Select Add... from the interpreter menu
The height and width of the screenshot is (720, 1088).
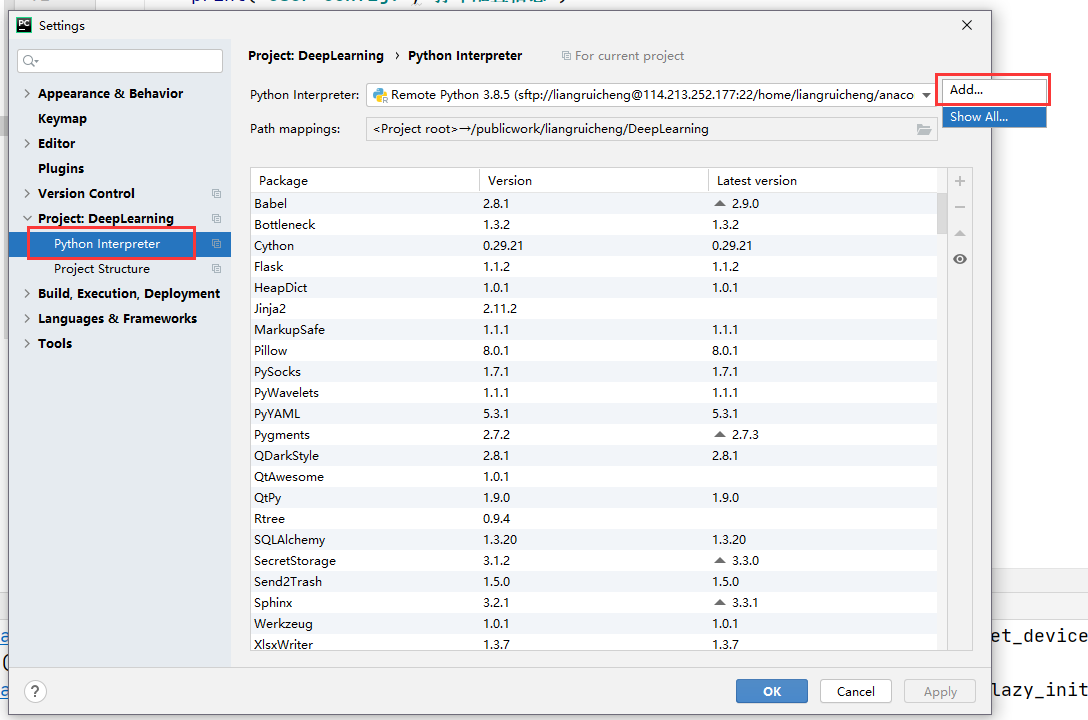pos(994,90)
